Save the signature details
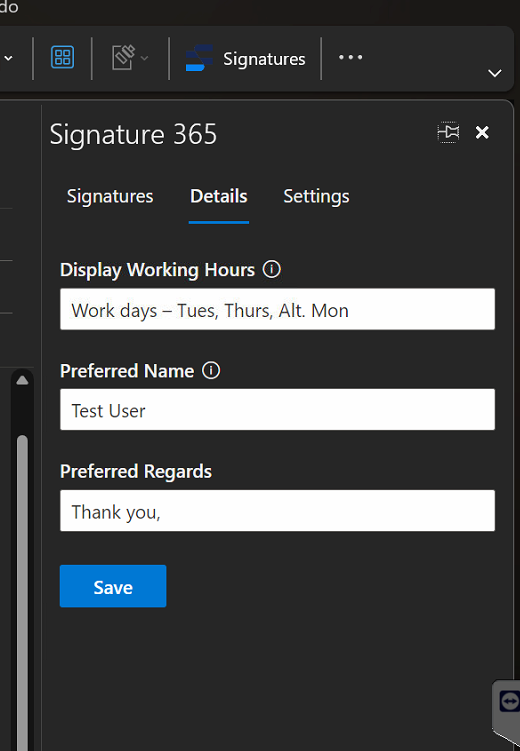Image resolution: width=520 pixels, height=751 pixels. (113, 586)
